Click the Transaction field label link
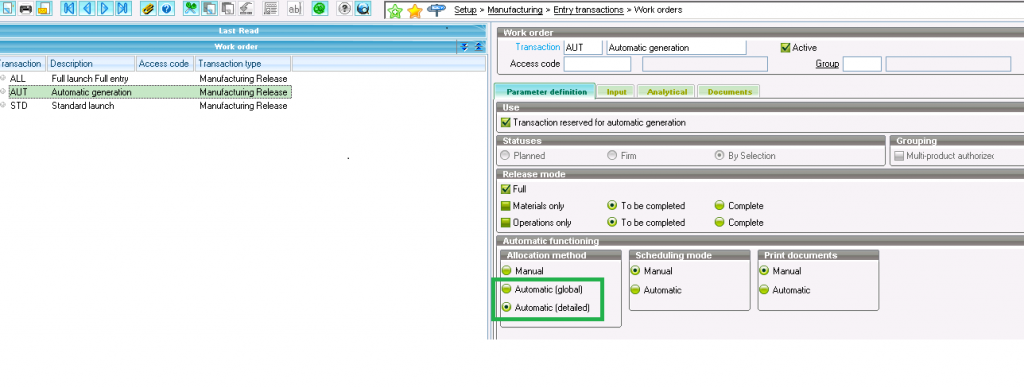This screenshot has width=1024, height=388. pos(537,47)
